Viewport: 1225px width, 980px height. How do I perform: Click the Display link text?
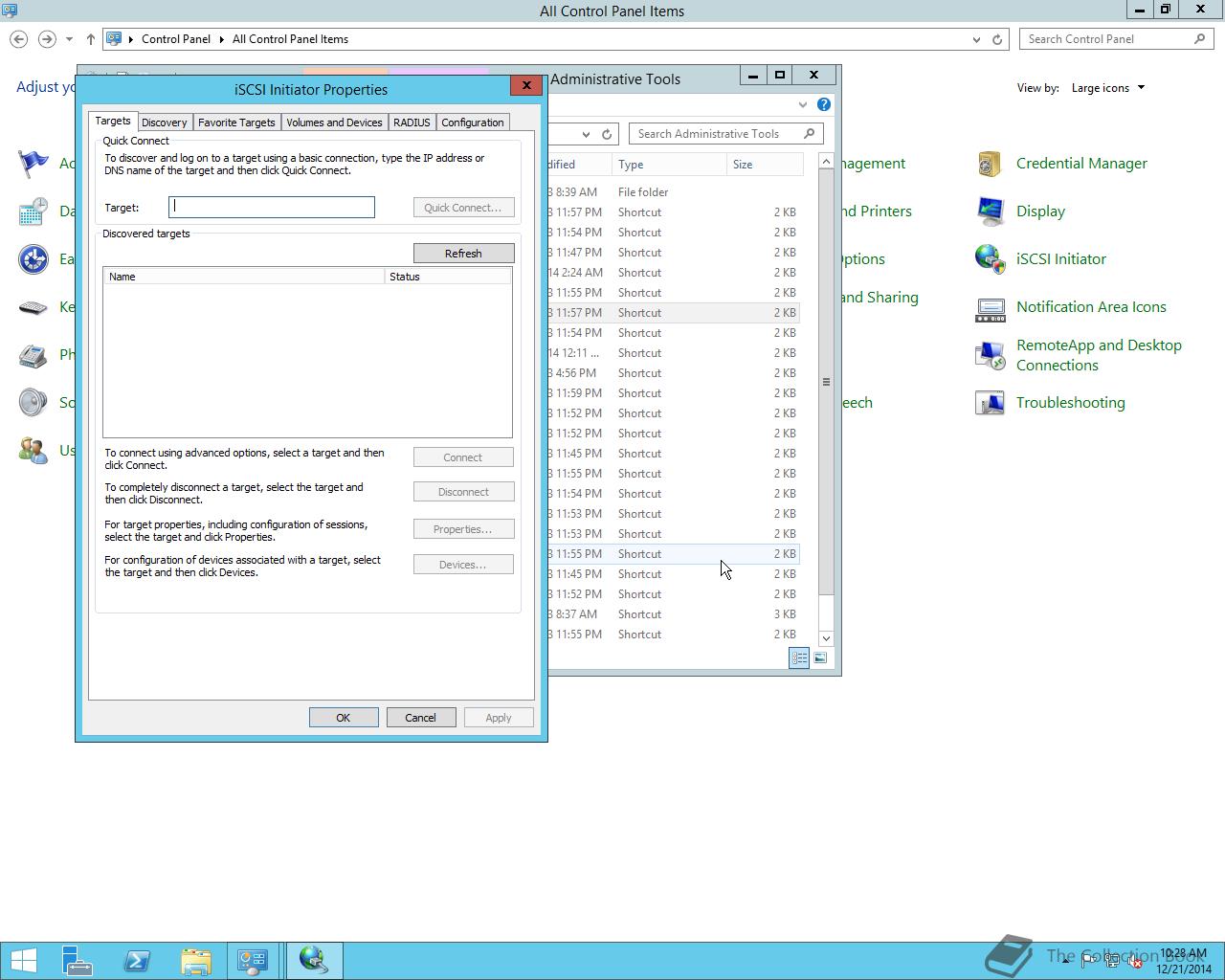click(1040, 212)
